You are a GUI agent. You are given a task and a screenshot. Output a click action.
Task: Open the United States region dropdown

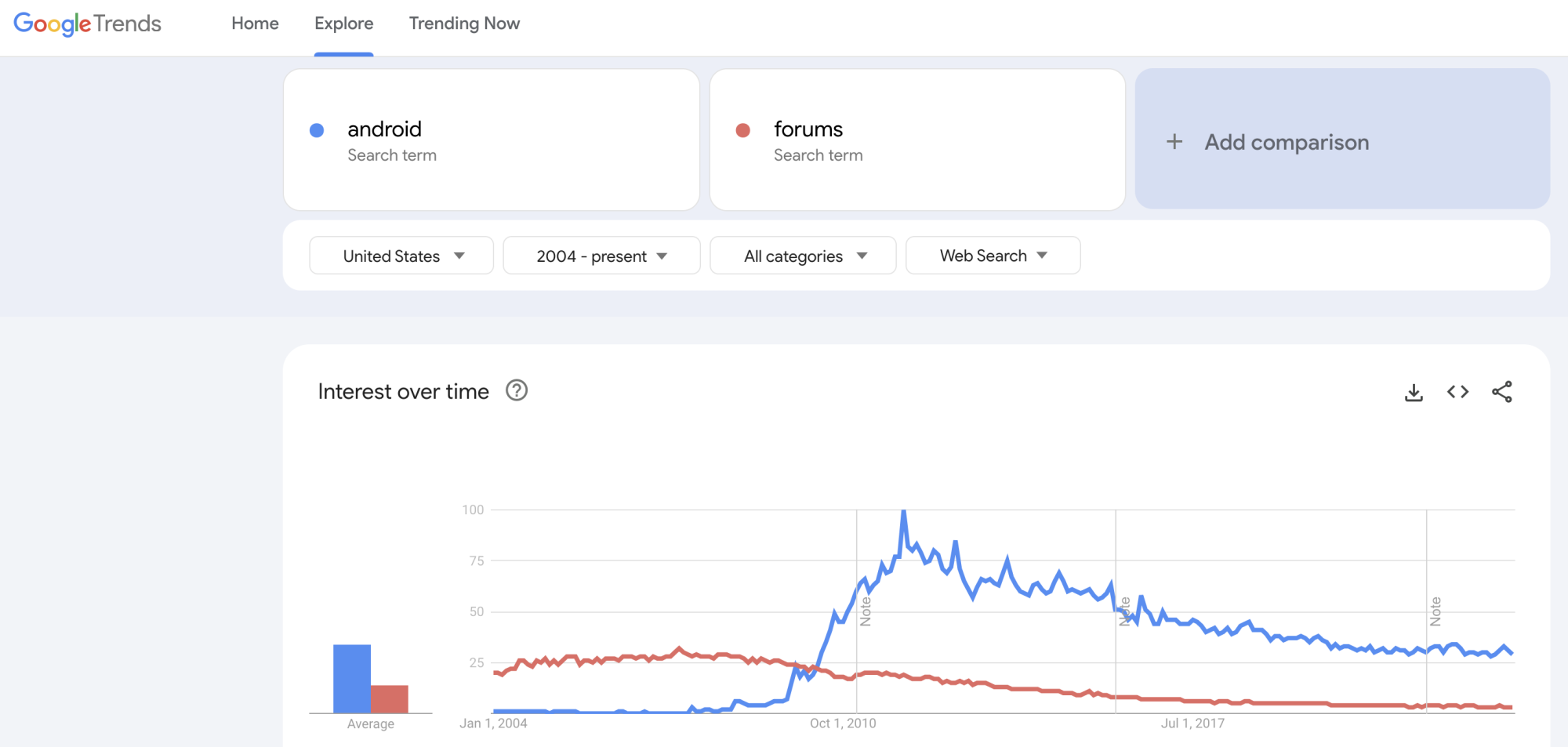click(401, 256)
